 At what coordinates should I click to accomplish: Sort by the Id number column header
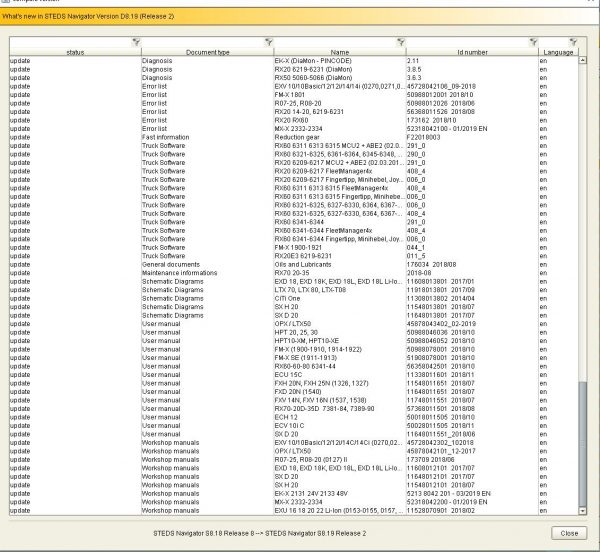472,52
